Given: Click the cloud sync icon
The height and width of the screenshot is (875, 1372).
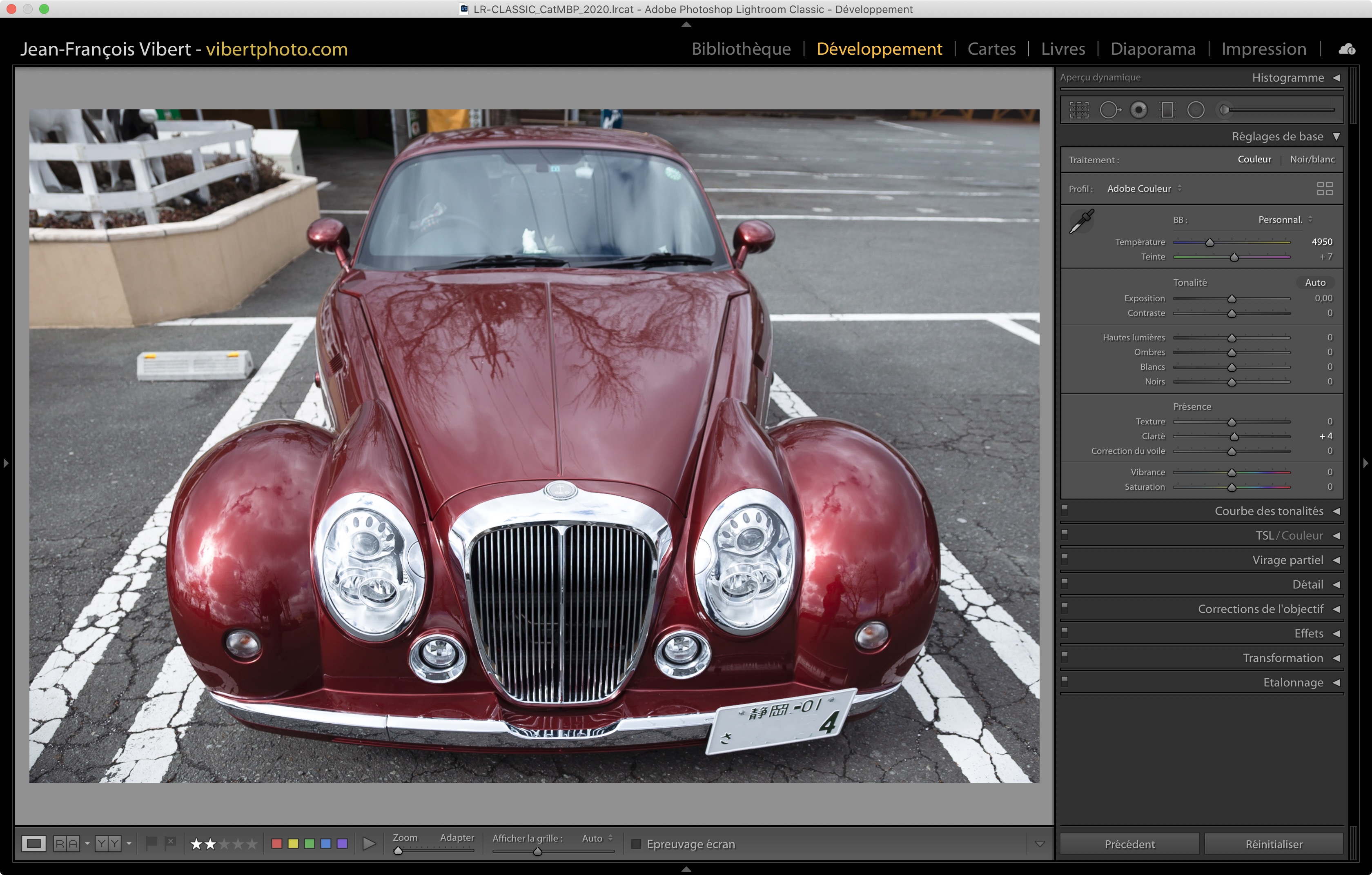Looking at the screenshot, I should pyautogui.click(x=1347, y=49).
